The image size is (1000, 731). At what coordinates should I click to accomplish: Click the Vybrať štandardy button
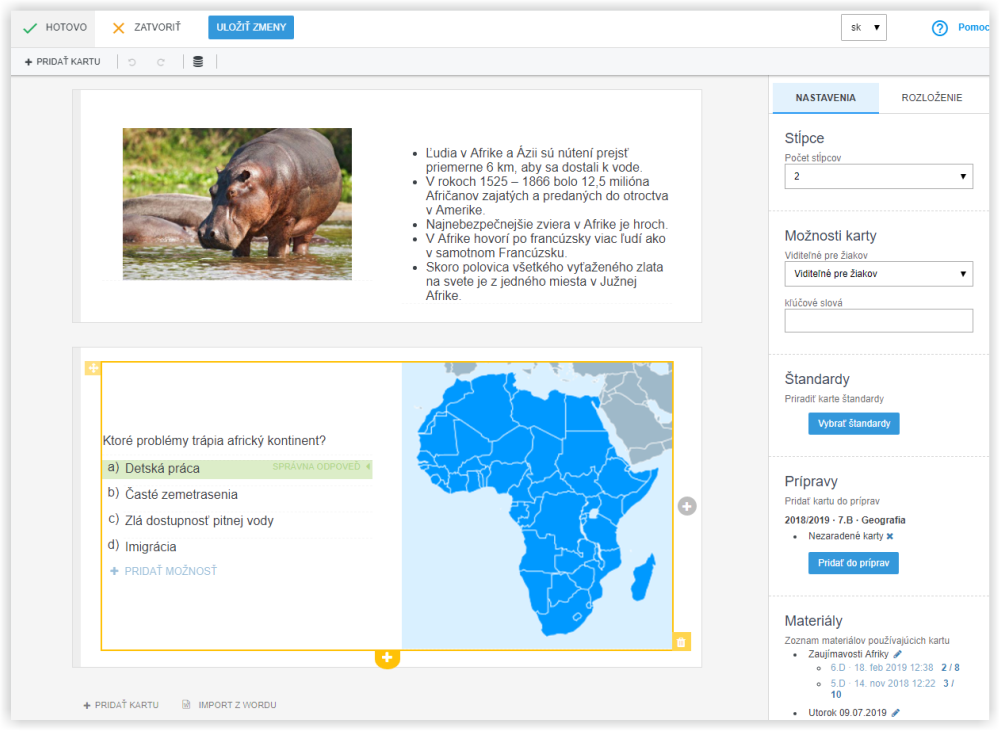click(854, 424)
